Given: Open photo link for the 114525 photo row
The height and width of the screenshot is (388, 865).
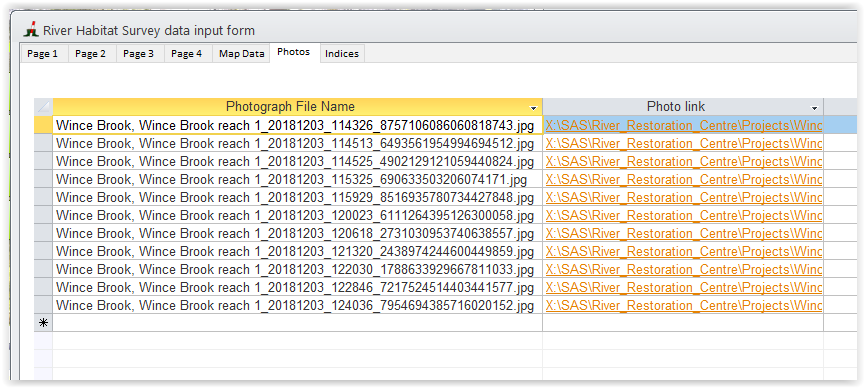Looking at the screenshot, I should tap(684, 162).
